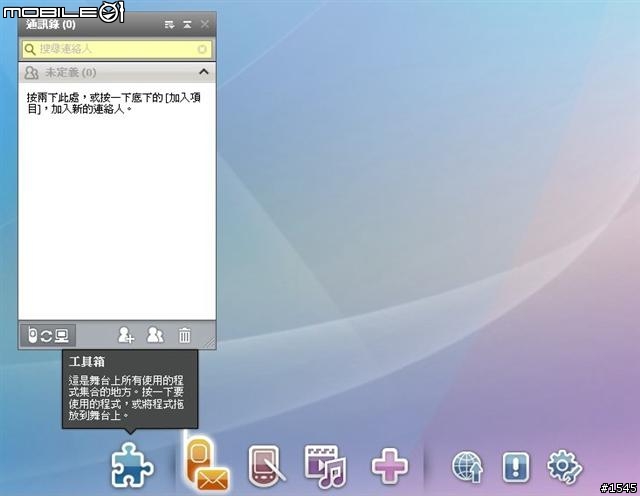Click the 工具箱 tooltip heading

[x=87, y=362]
